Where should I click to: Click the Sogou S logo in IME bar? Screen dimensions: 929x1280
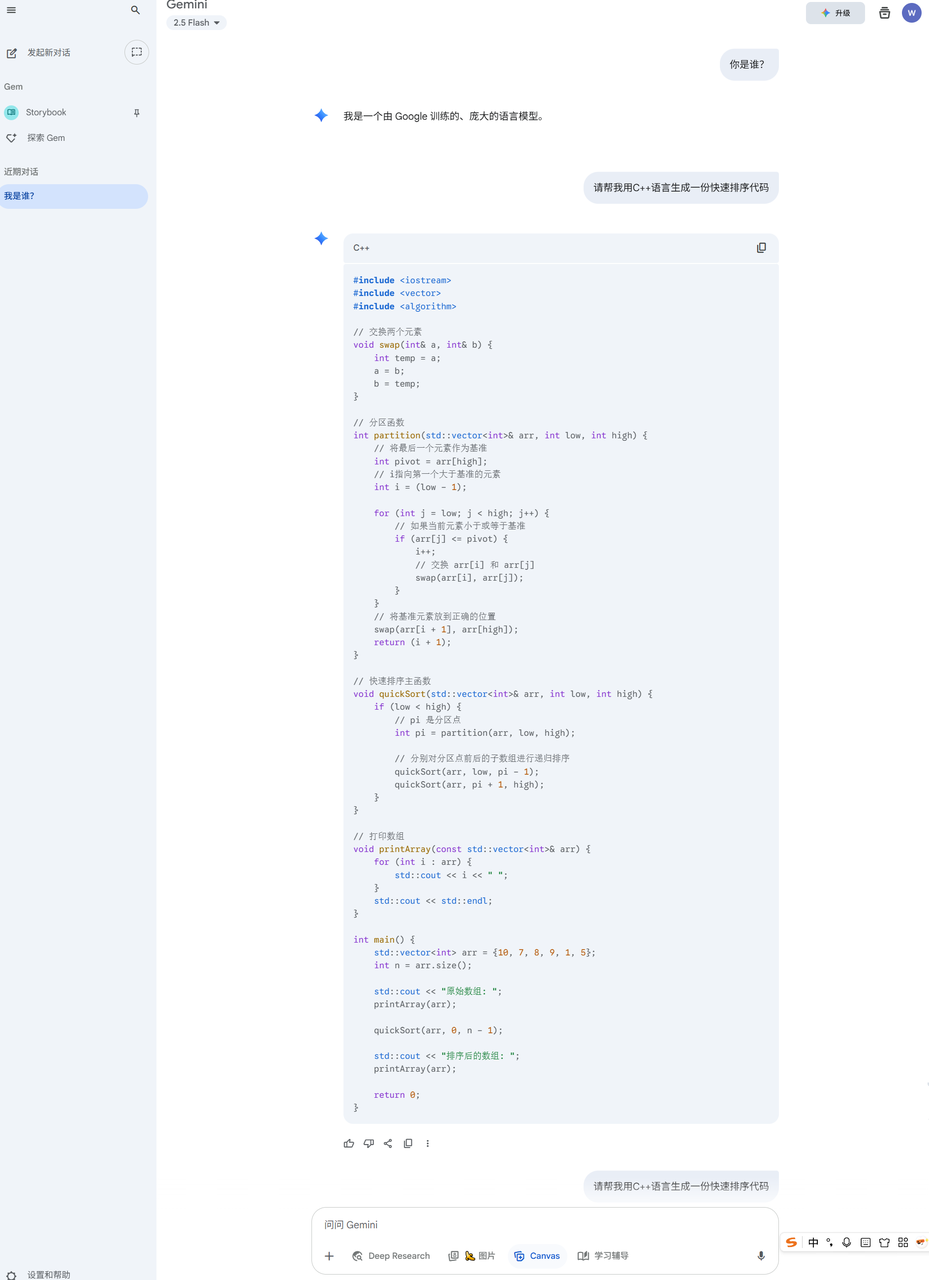pyautogui.click(x=791, y=1242)
